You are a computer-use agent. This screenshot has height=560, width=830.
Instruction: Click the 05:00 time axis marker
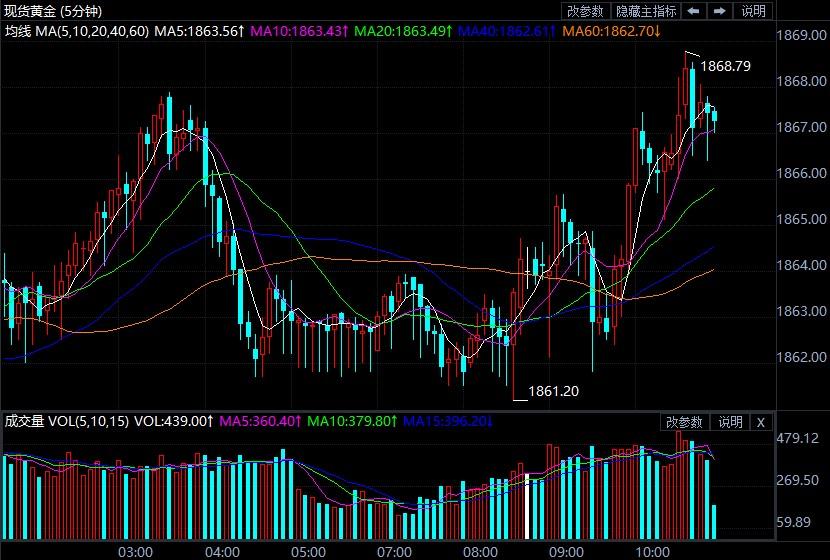pyautogui.click(x=308, y=553)
